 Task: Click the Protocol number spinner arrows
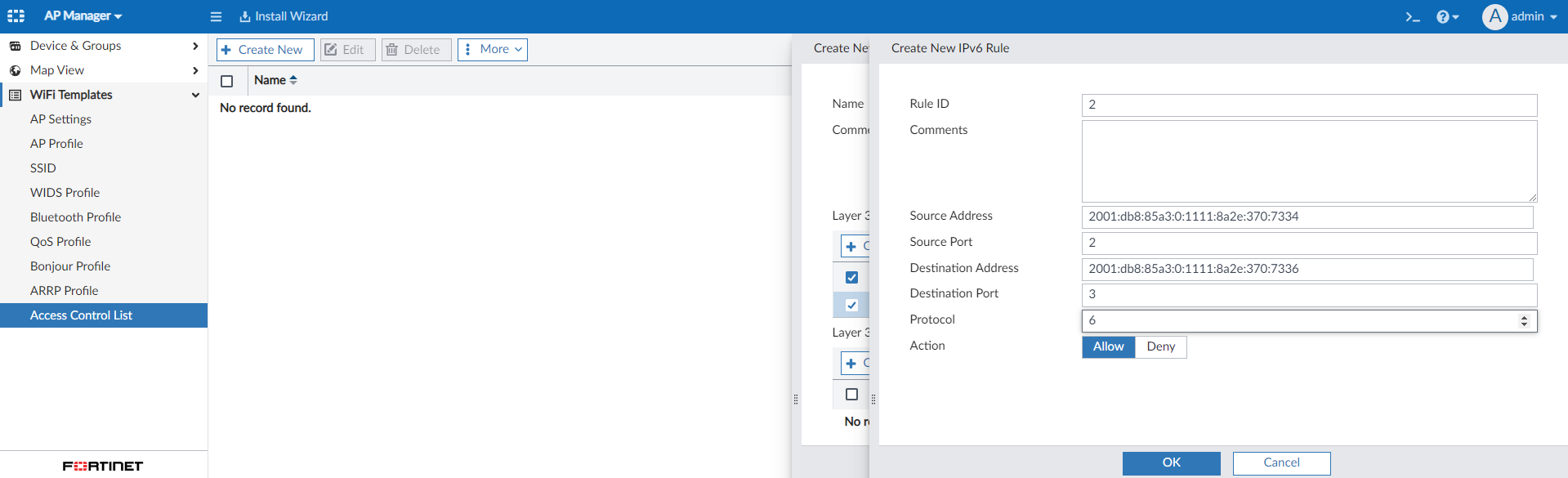[x=1524, y=321]
